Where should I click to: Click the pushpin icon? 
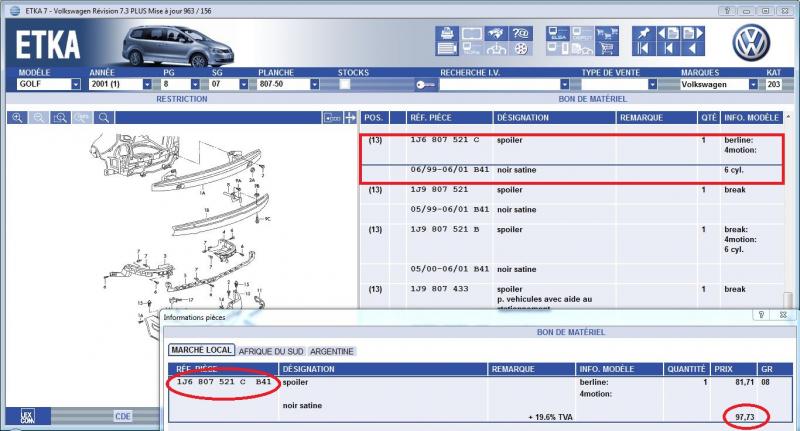pyautogui.click(x=643, y=33)
